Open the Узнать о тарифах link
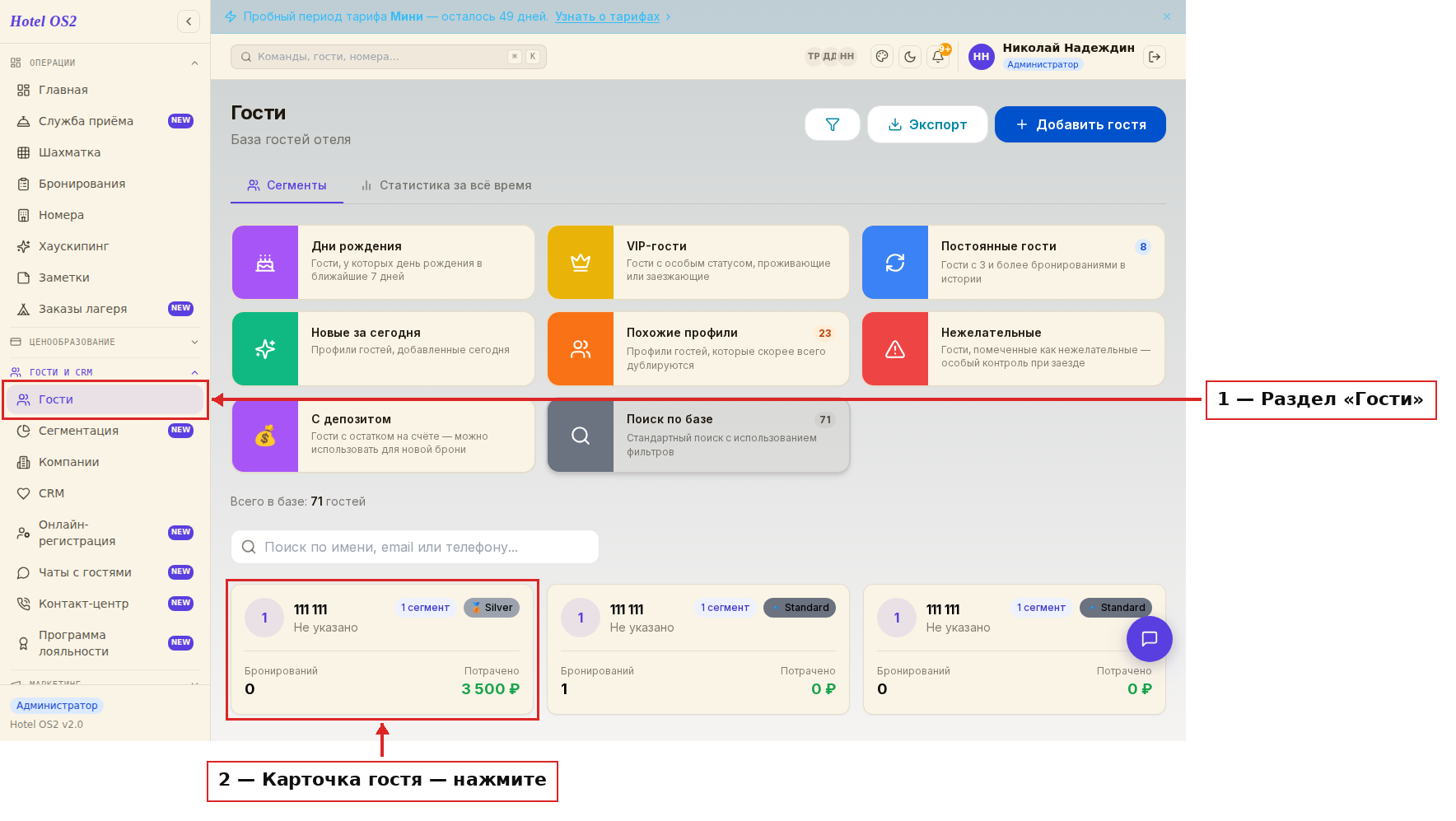 607,16
